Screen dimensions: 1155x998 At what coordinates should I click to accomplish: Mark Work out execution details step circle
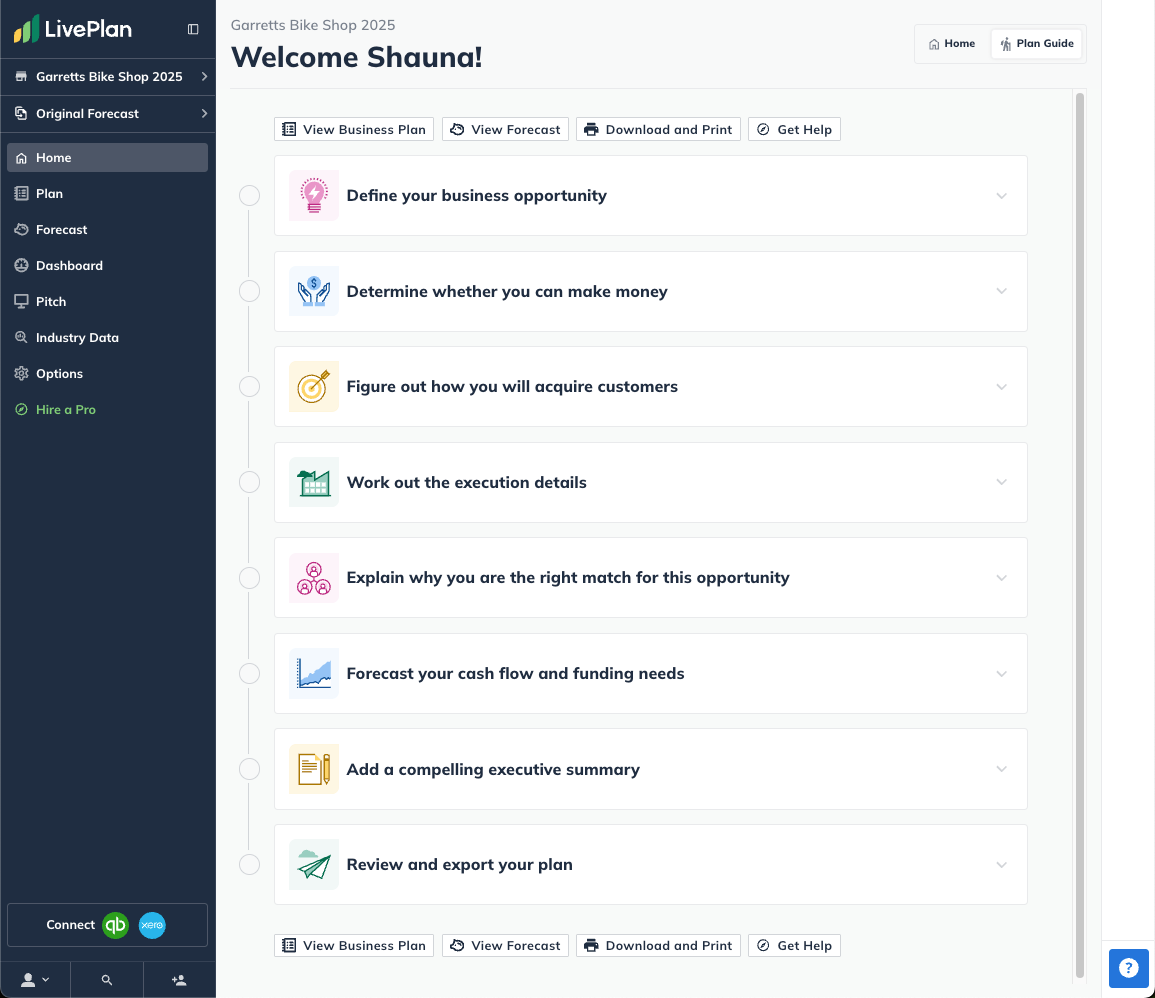click(x=250, y=482)
